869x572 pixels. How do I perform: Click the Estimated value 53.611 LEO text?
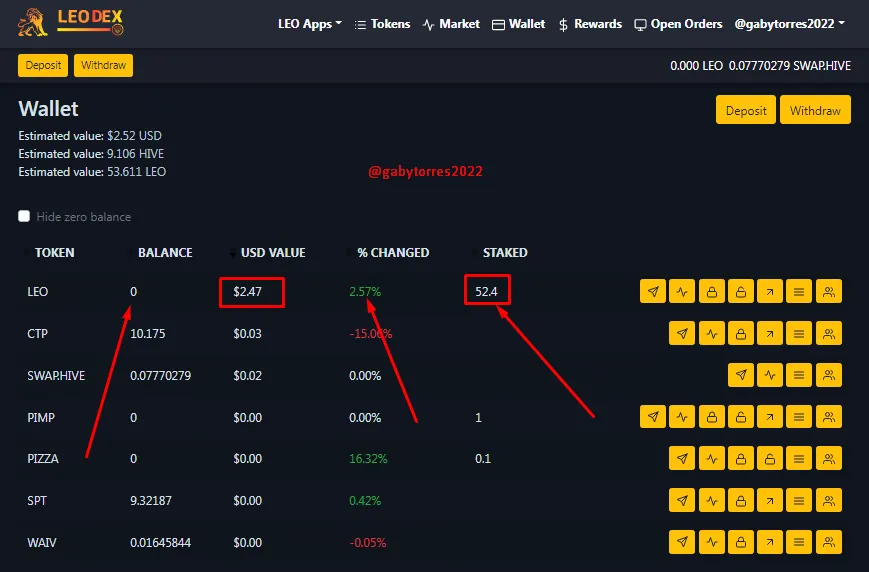[x=92, y=172]
